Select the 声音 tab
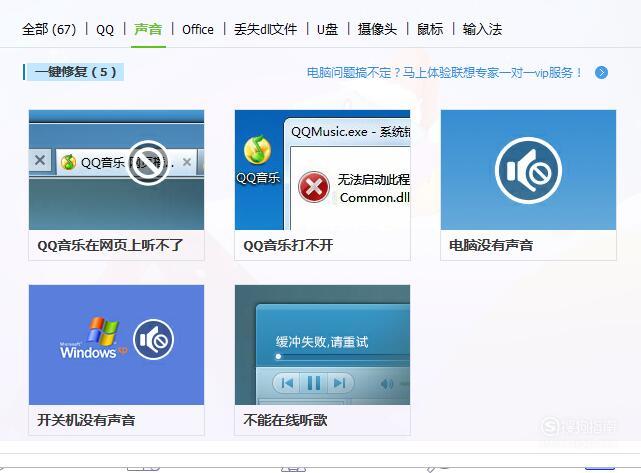Viewport: 641px width, 473px height. click(148, 29)
